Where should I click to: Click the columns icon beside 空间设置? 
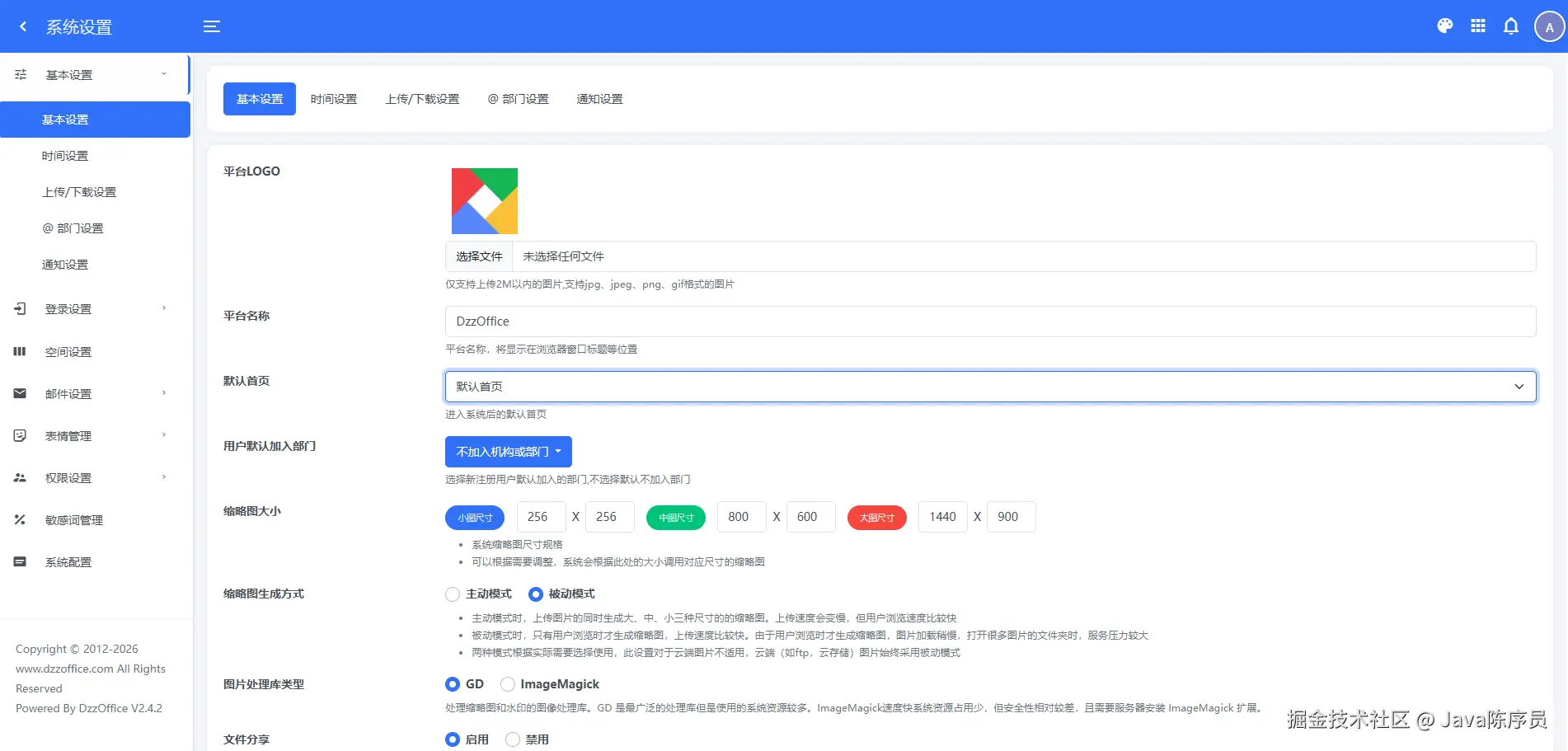click(20, 352)
